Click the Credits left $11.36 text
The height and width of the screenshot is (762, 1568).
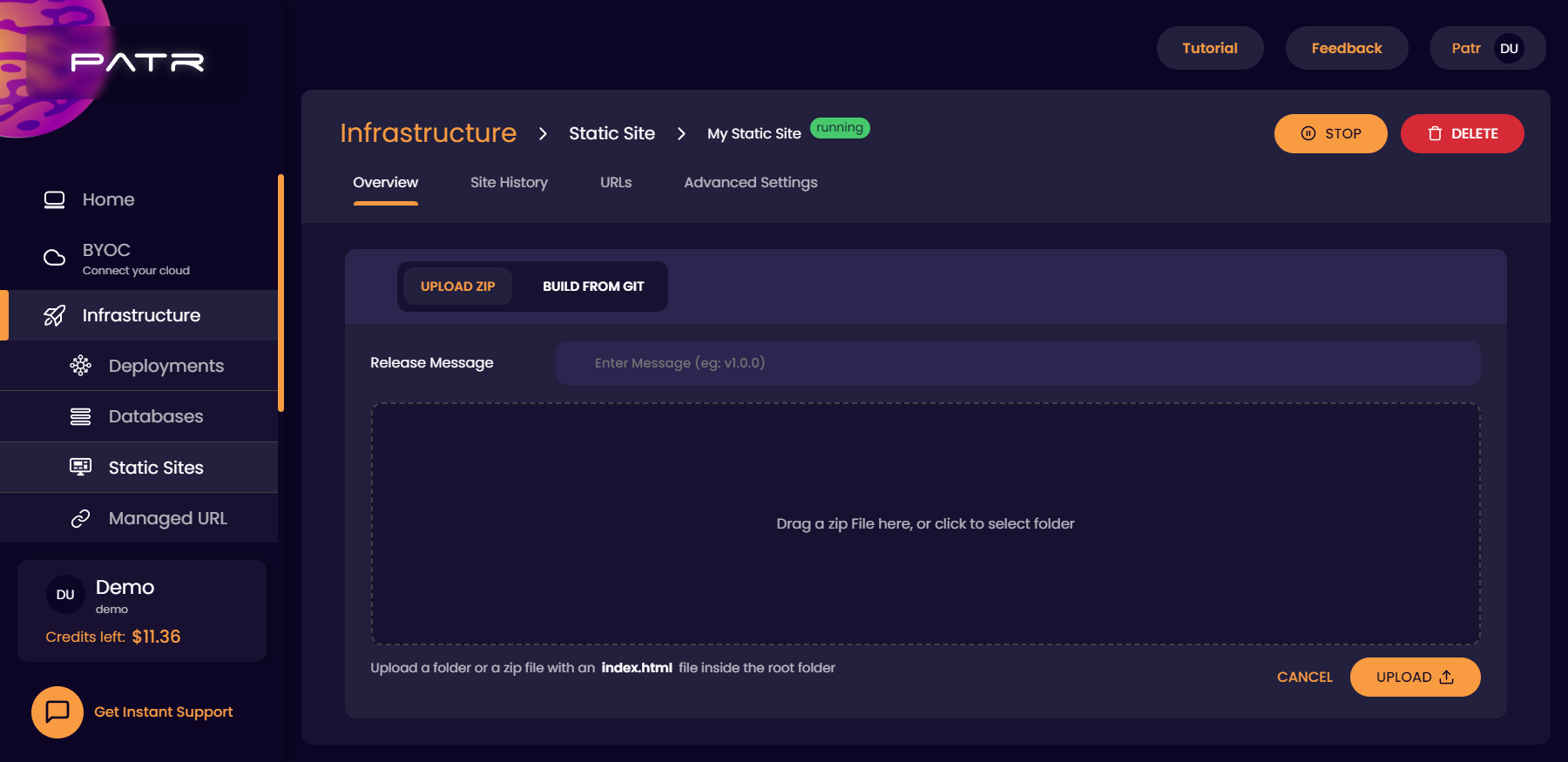[113, 637]
